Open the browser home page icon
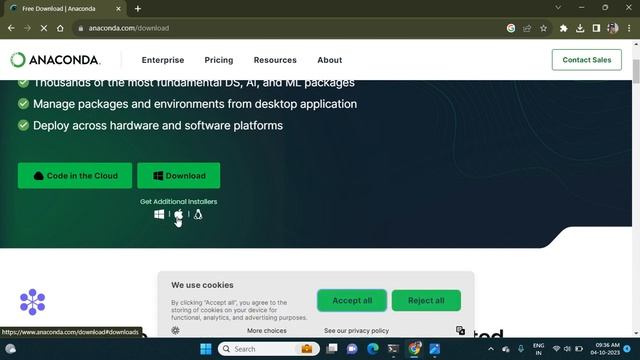This screenshot has height=360, width=640. tap(60, 28)
